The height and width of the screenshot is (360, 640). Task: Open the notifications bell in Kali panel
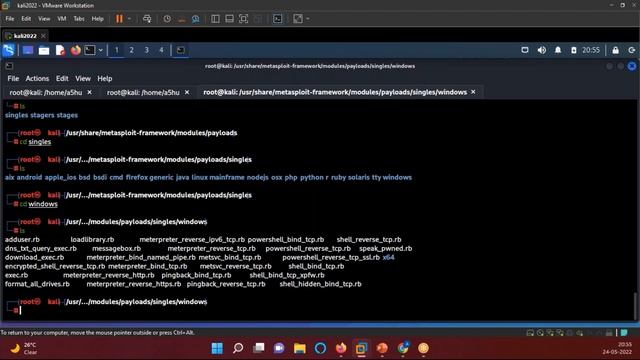[558, 50]
